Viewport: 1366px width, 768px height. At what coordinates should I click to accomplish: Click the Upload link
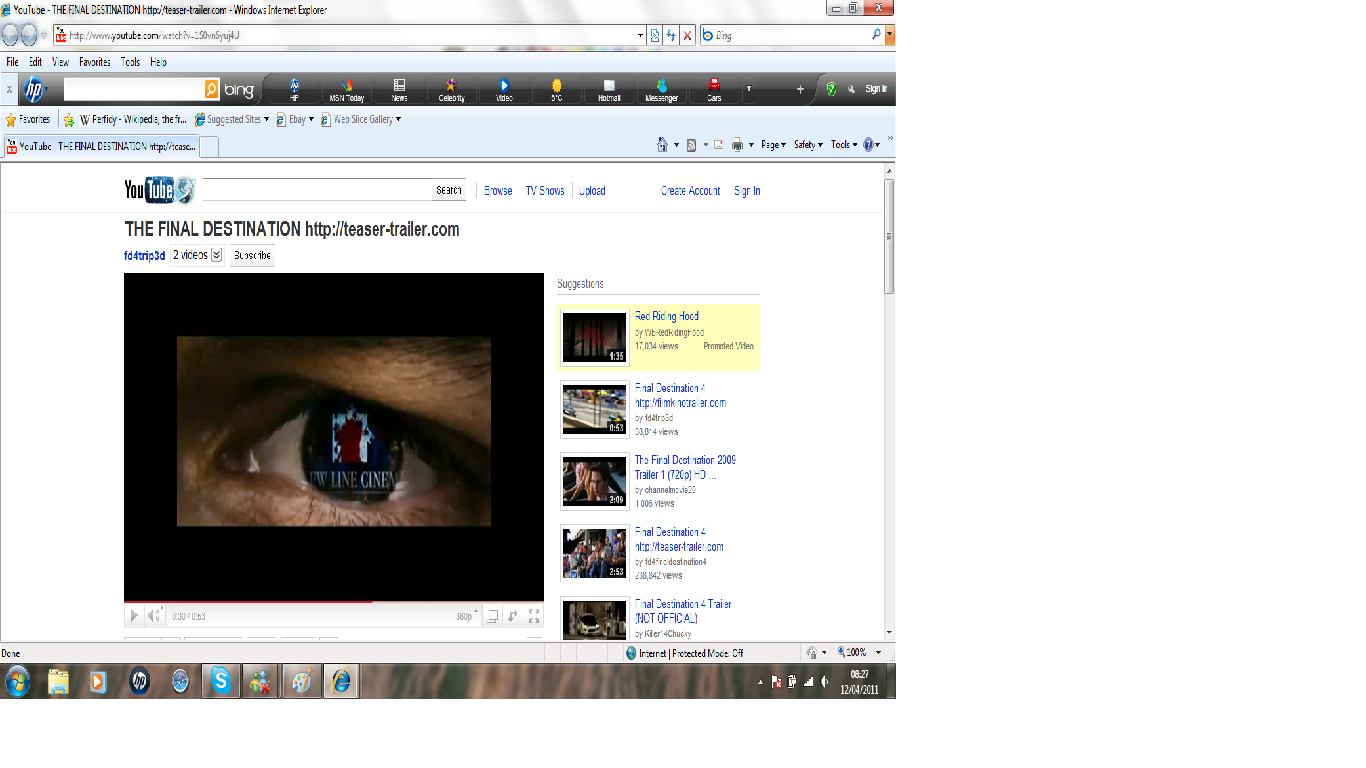592,191
